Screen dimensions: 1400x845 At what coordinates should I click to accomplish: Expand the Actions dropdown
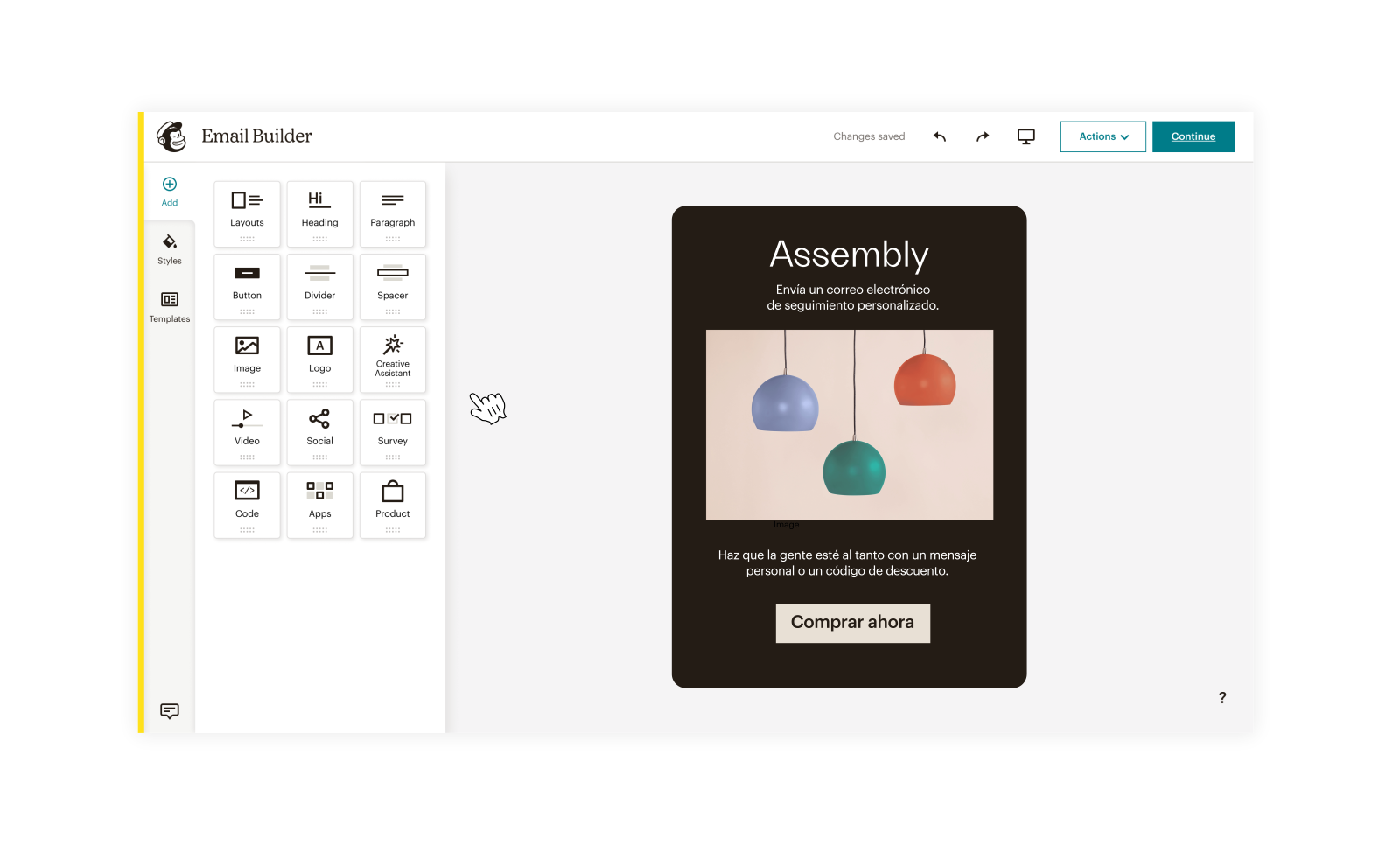[1102, 136]
